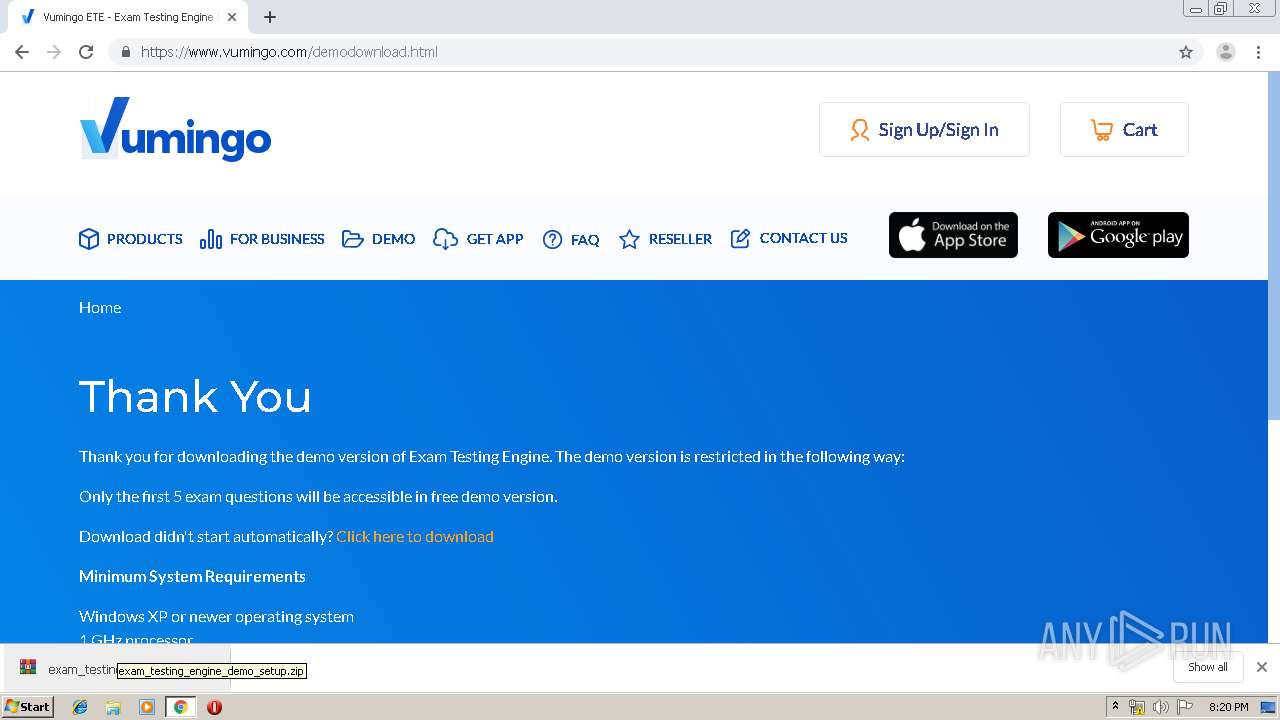Open the Chrome profile icon
Viewport: 1280px width, 720px height.
point(1226,52)
